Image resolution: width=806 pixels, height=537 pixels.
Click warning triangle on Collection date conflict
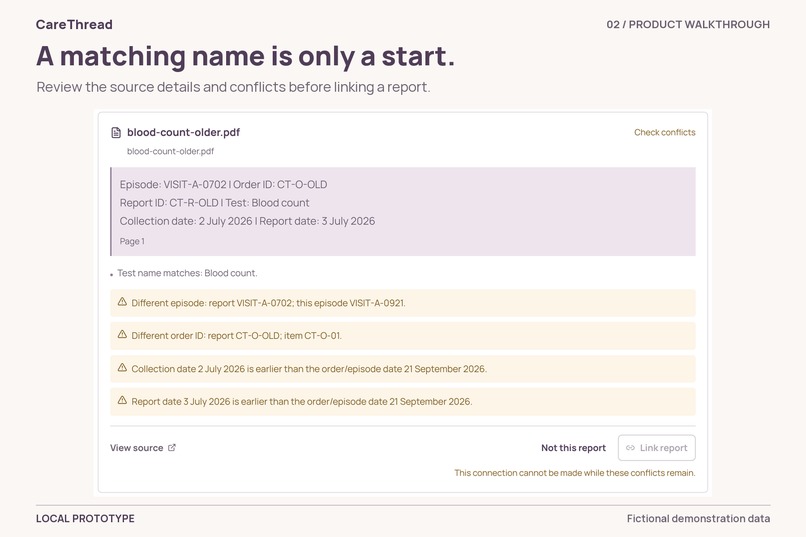[122, 367]
